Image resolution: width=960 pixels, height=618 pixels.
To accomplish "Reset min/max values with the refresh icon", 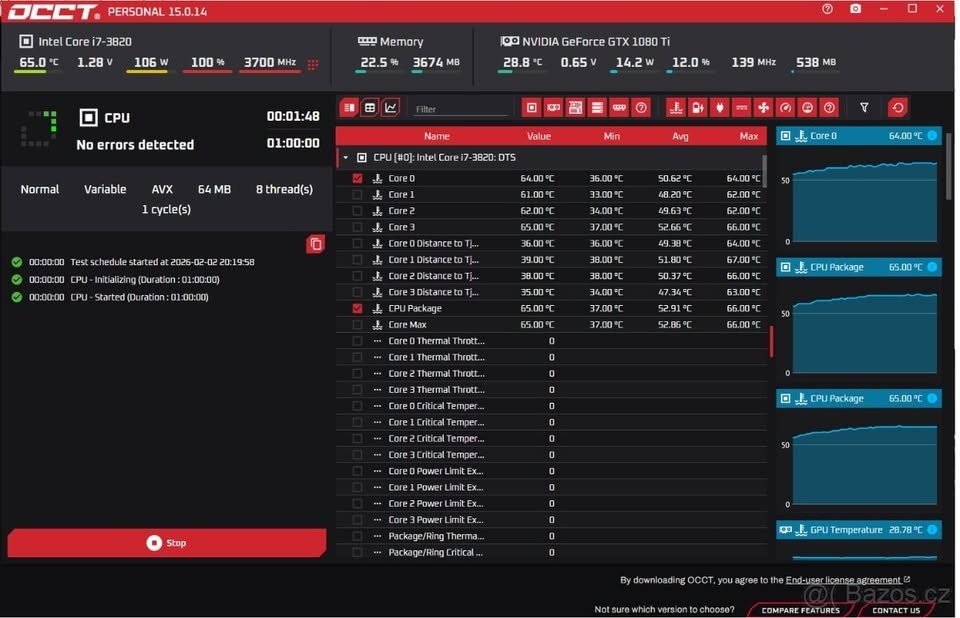I will [x=898, y=108].
